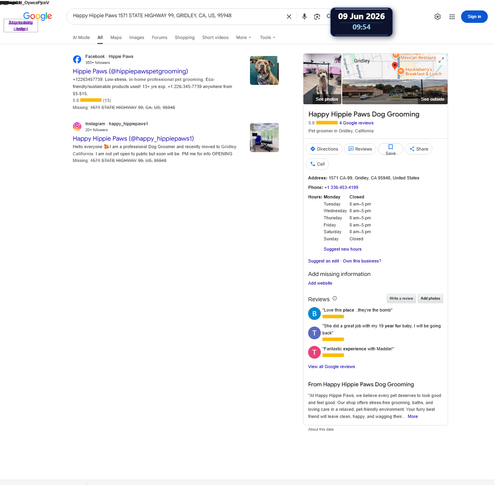This screenshot has width=500, height=485.
Task: Click Write a review button
Action: (401, 298)
